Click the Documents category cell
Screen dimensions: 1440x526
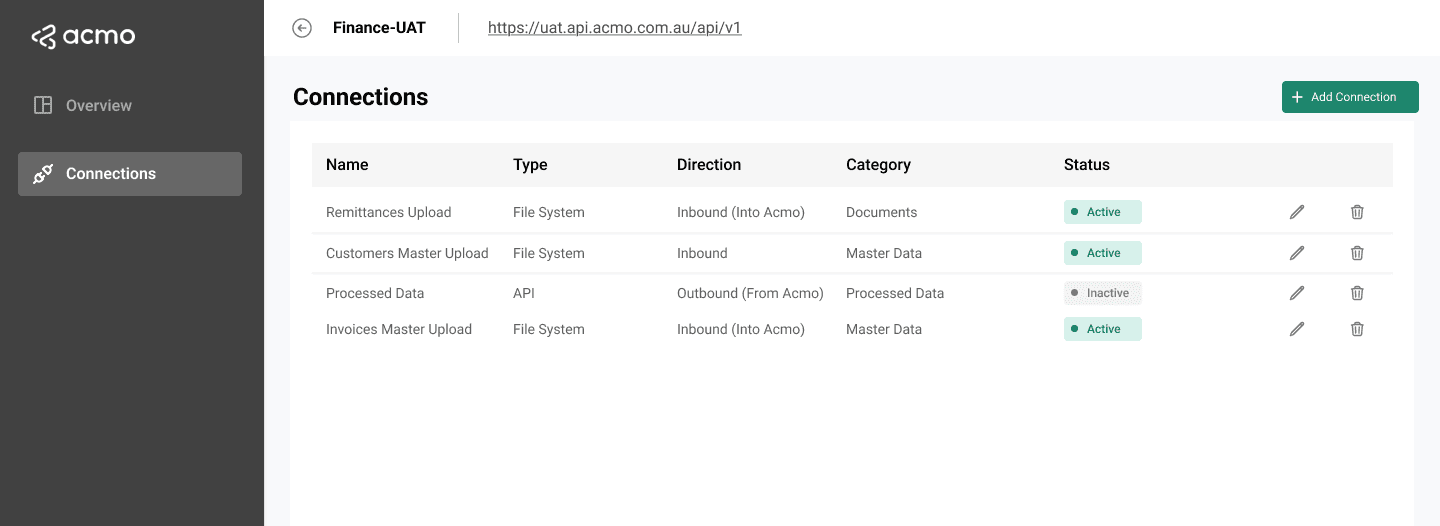[881, 212]
